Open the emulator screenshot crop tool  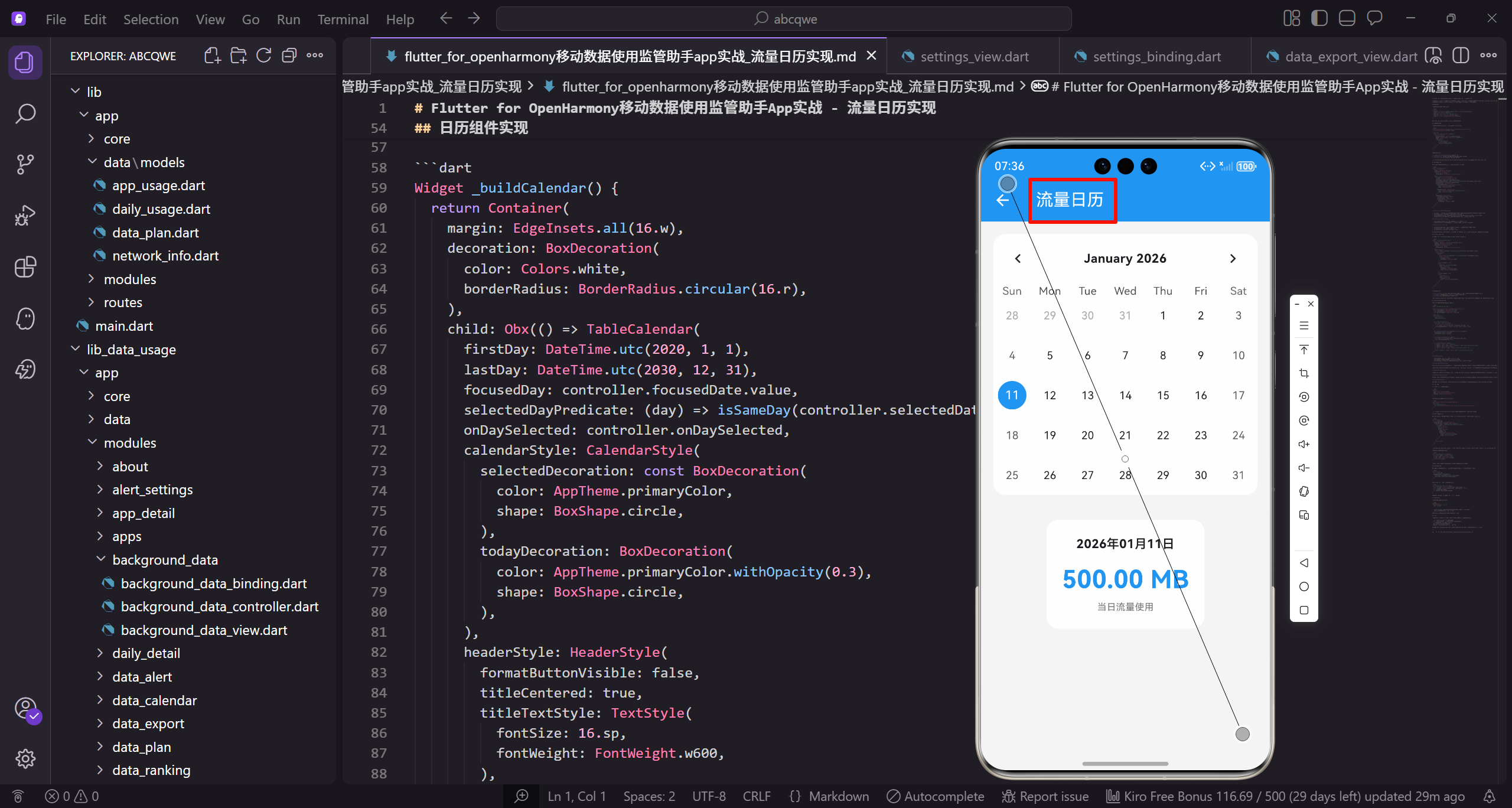tap(1304, 373)
